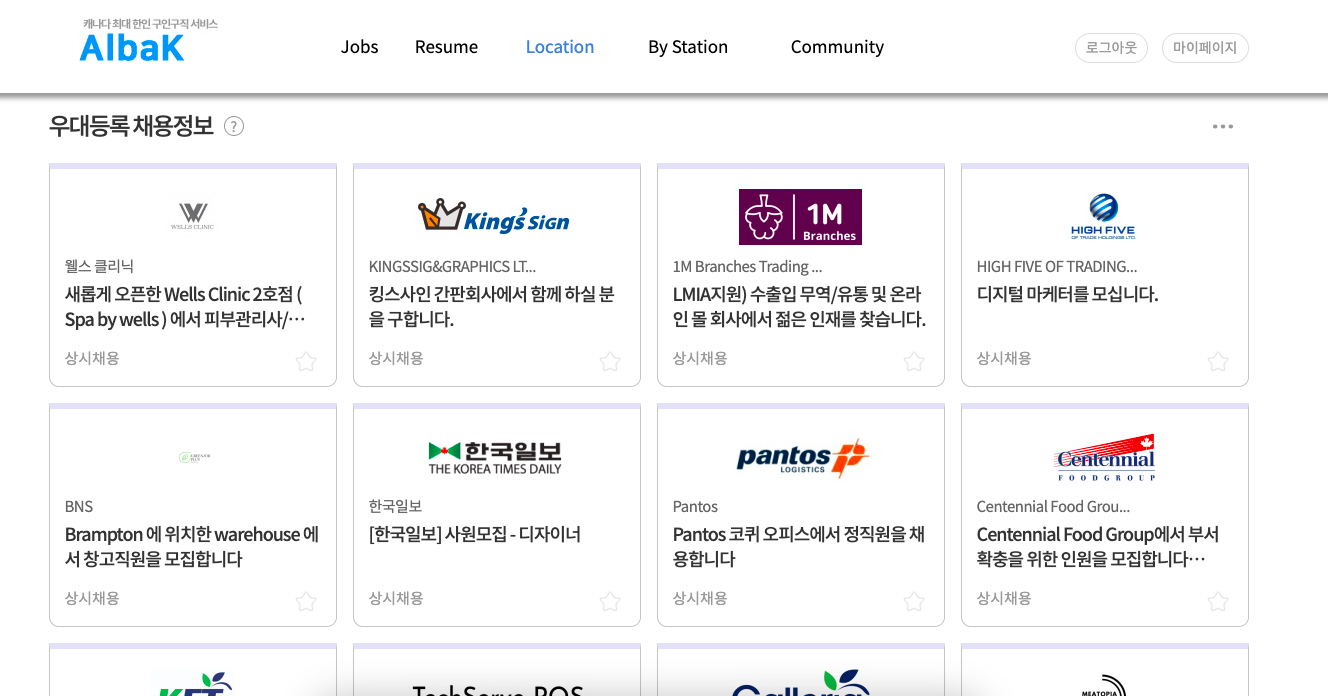Favorite the 1M Branches Trading job star
1328x696 pixels.
point(914,361)
